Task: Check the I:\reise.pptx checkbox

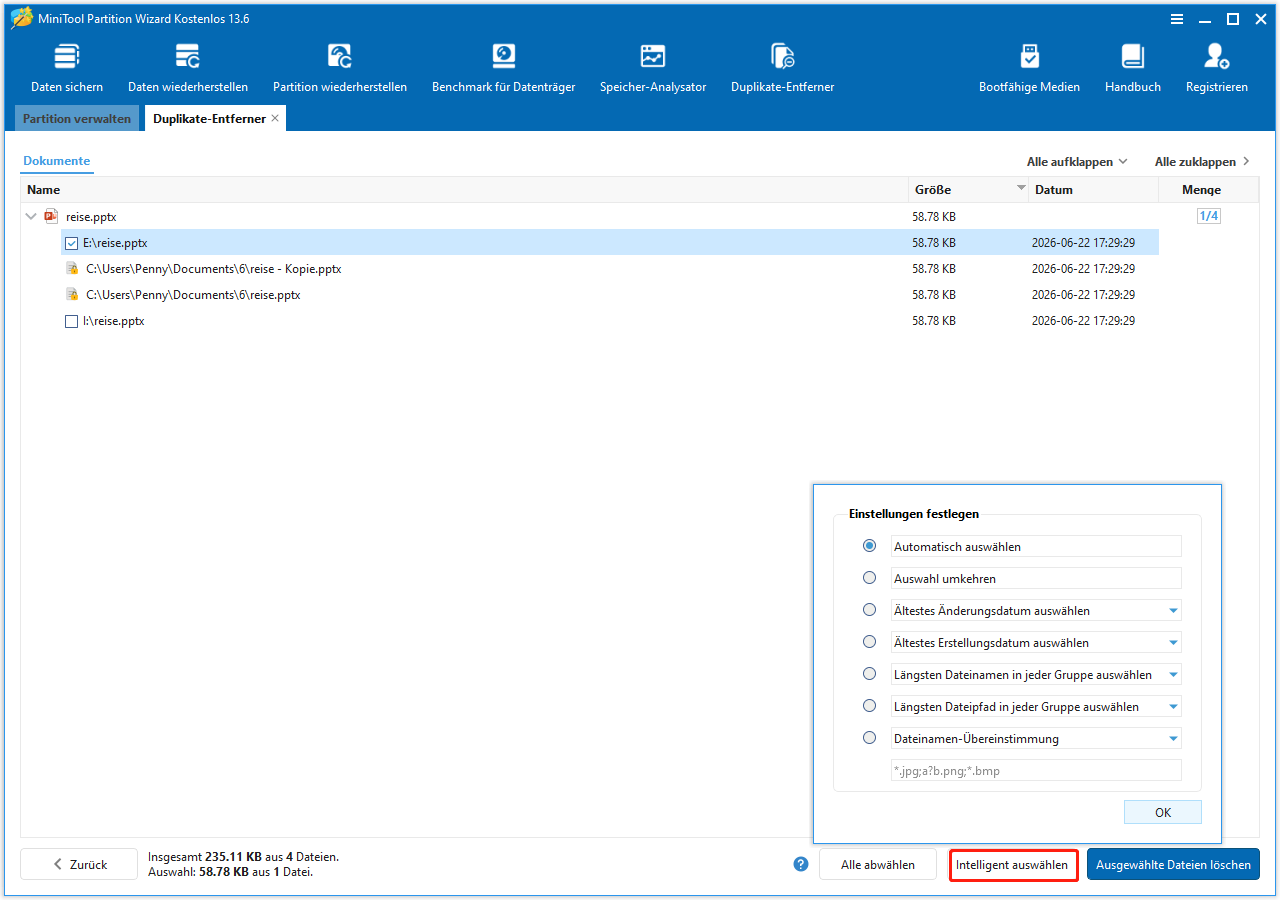Action: point(71,321)
